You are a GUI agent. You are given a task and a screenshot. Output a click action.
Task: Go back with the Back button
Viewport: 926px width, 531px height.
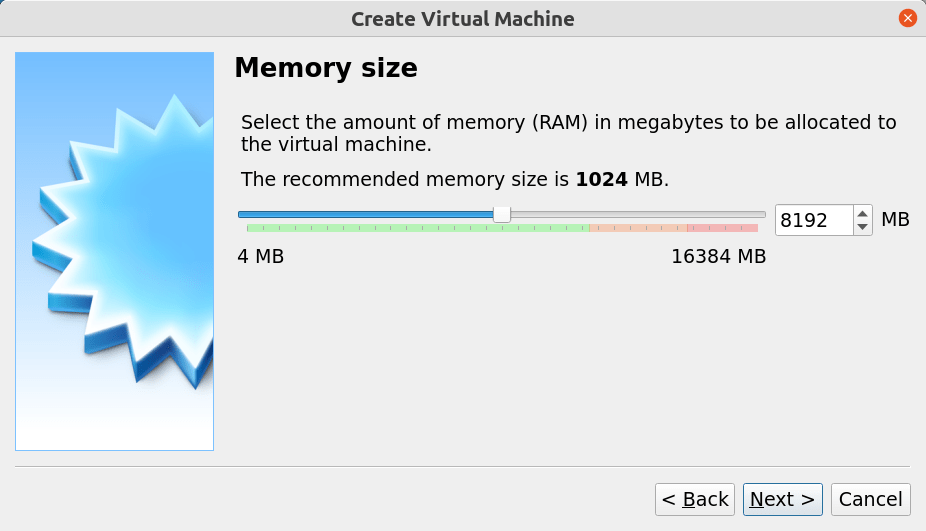pyautogui.click(x=695, y=499)
